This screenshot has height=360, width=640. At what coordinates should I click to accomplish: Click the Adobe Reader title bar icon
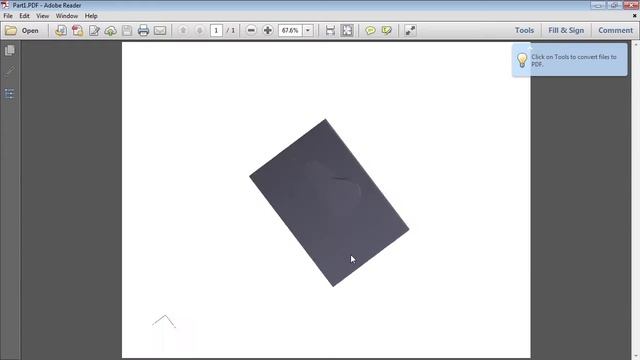pos(5,5)
